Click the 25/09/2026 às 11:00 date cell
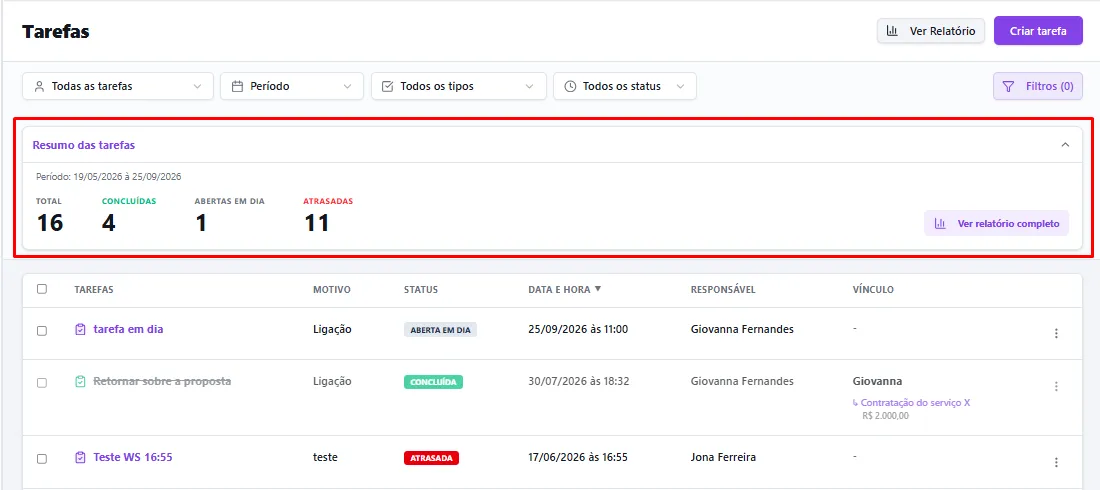This screenshot has width=1100, height=490. 578,329
